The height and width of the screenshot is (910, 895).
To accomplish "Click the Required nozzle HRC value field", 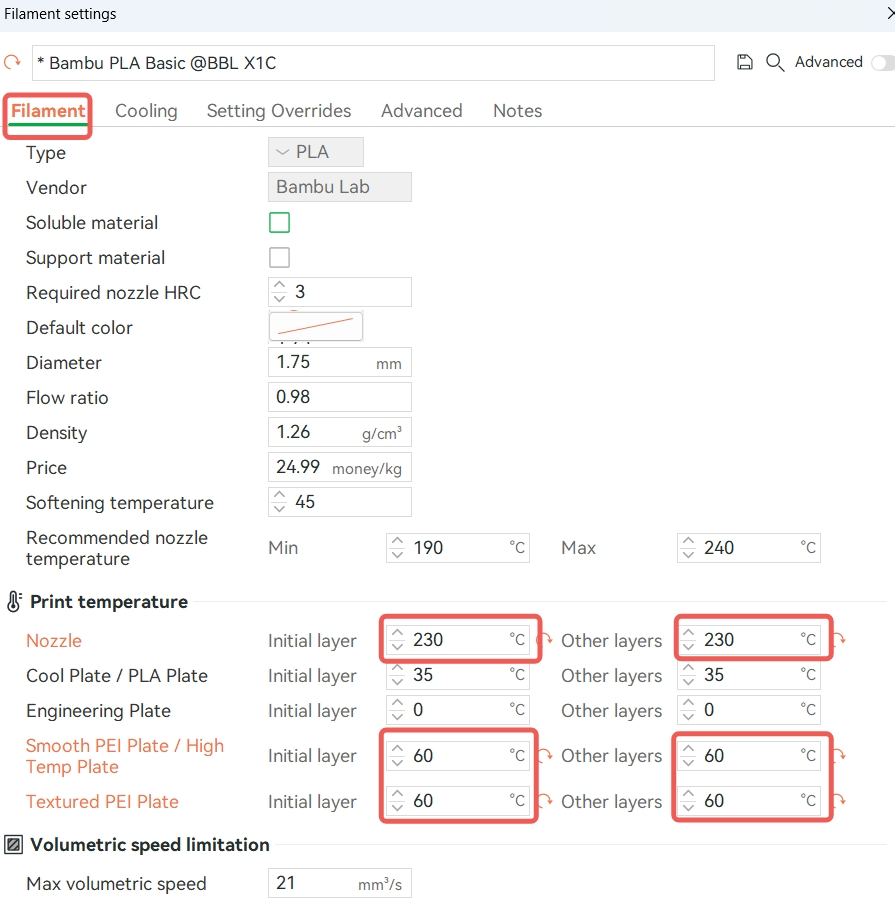I will point(340,292).
